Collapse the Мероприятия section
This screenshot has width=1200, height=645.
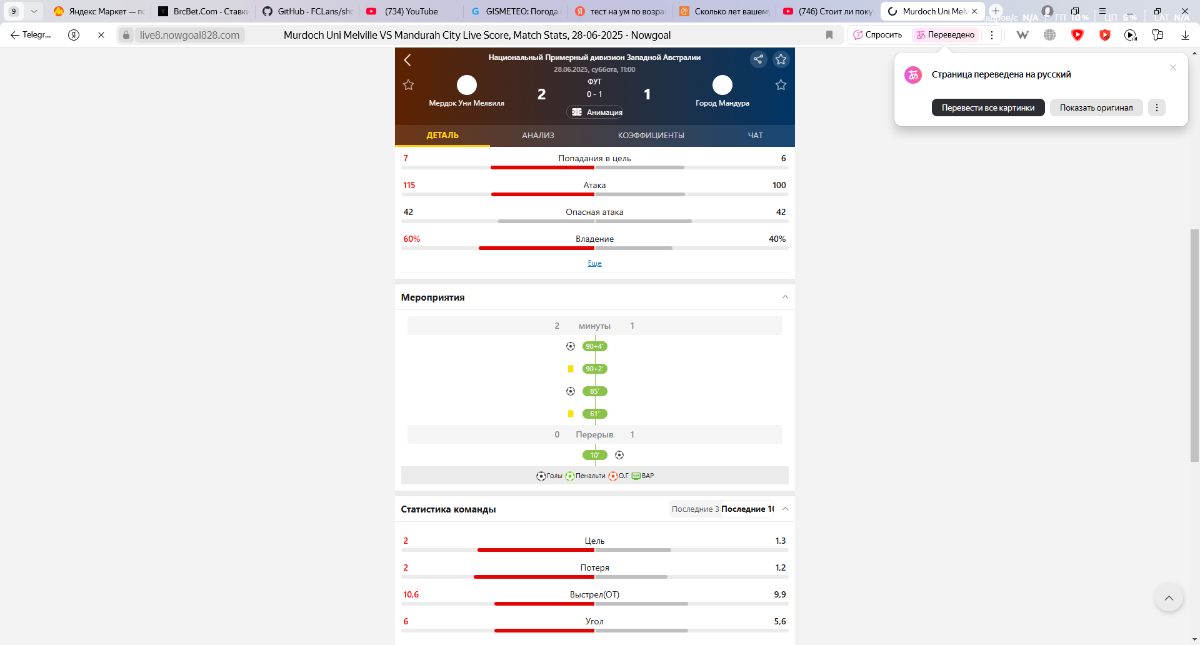(x=785, y=297)
